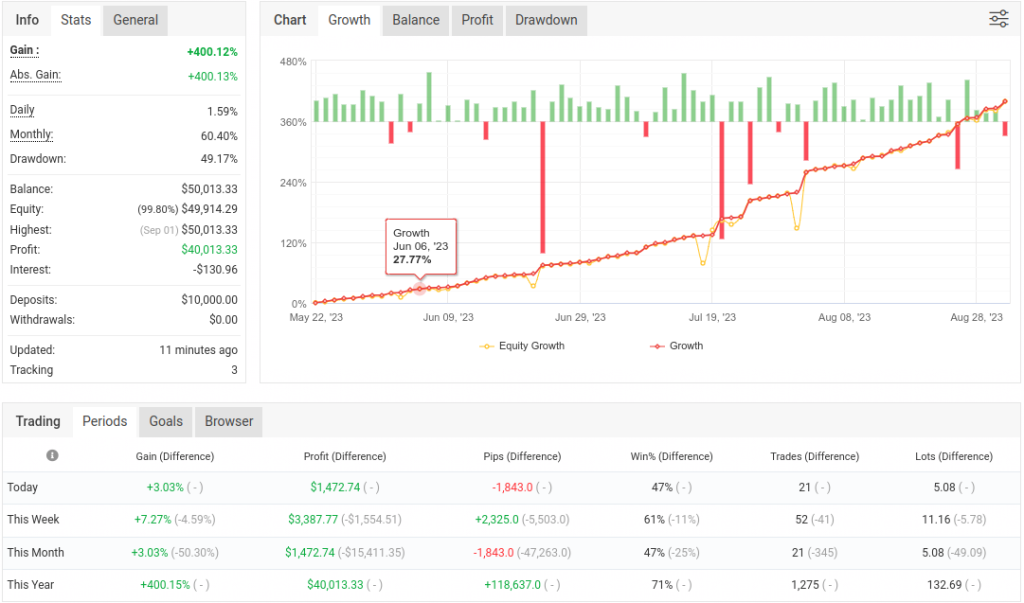
Task: Click the Lots (Difference) column header
Action: pyautogui.click(x=953, y=456)
